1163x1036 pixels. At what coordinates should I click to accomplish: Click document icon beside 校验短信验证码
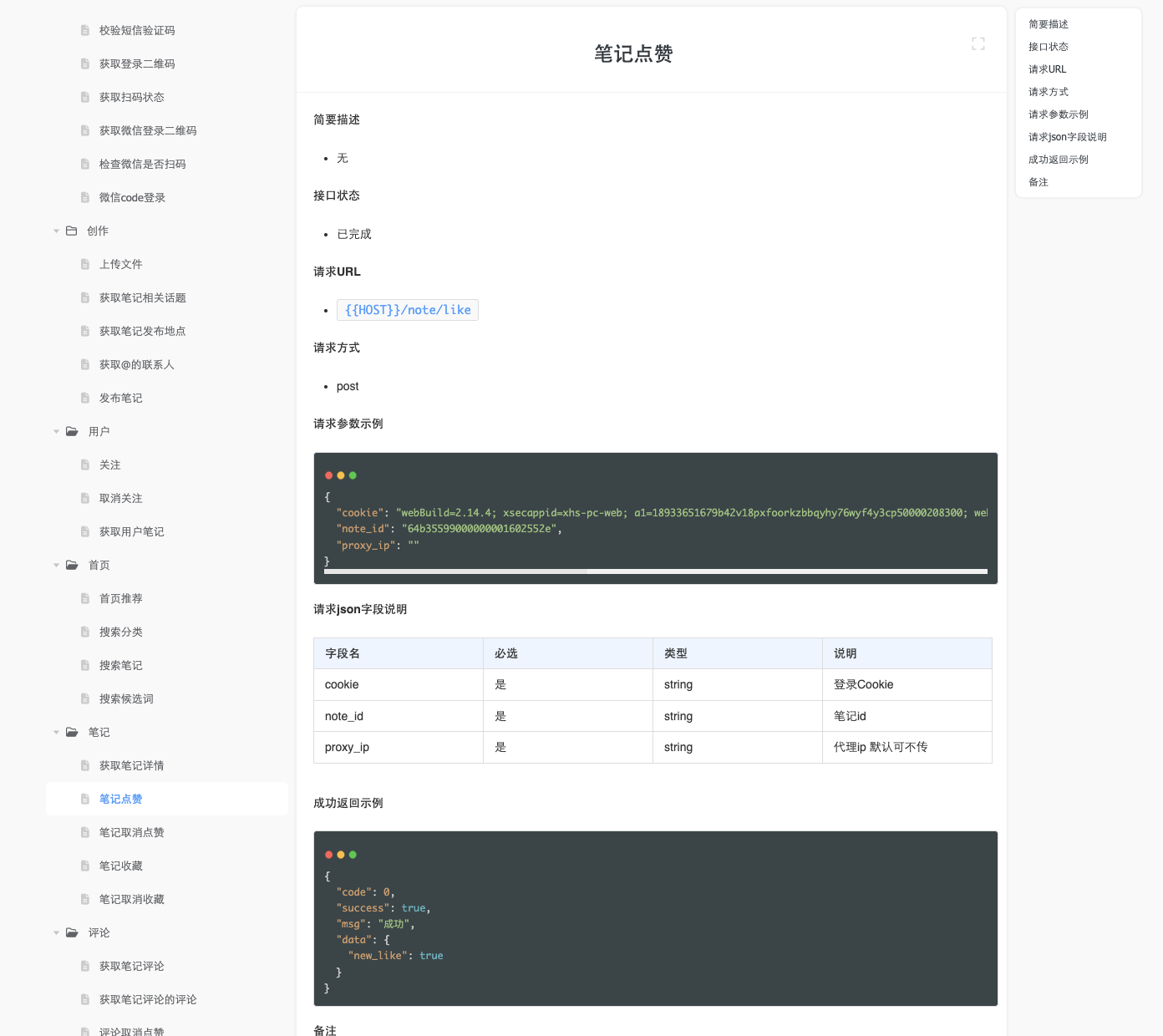[85, 30]
